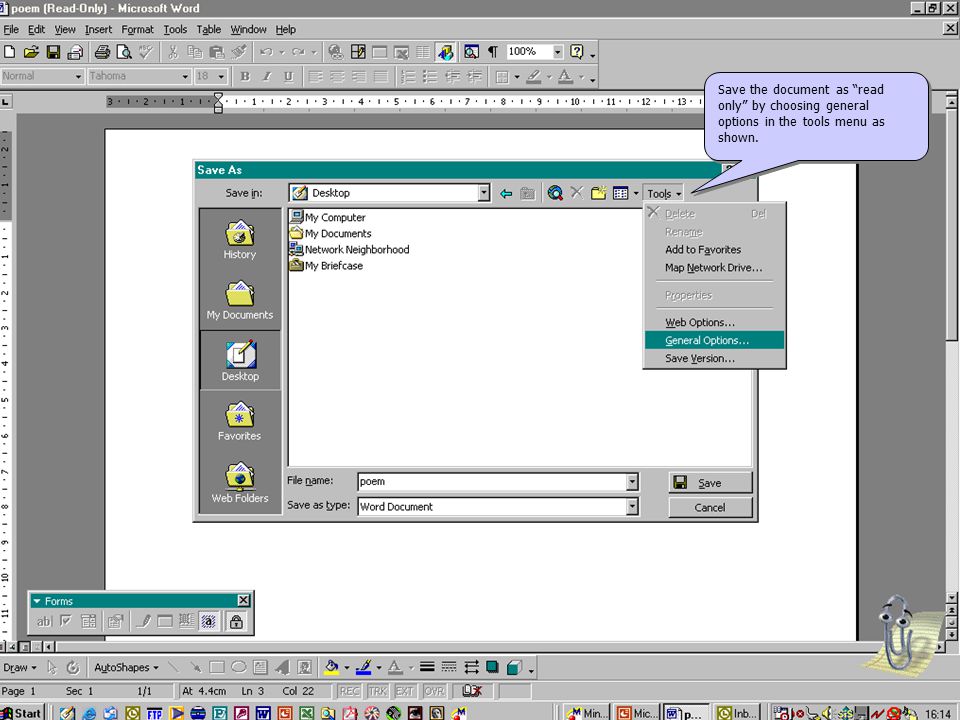
Task: Open Web Folders in the places bar
Action: [x=239, y=482]
